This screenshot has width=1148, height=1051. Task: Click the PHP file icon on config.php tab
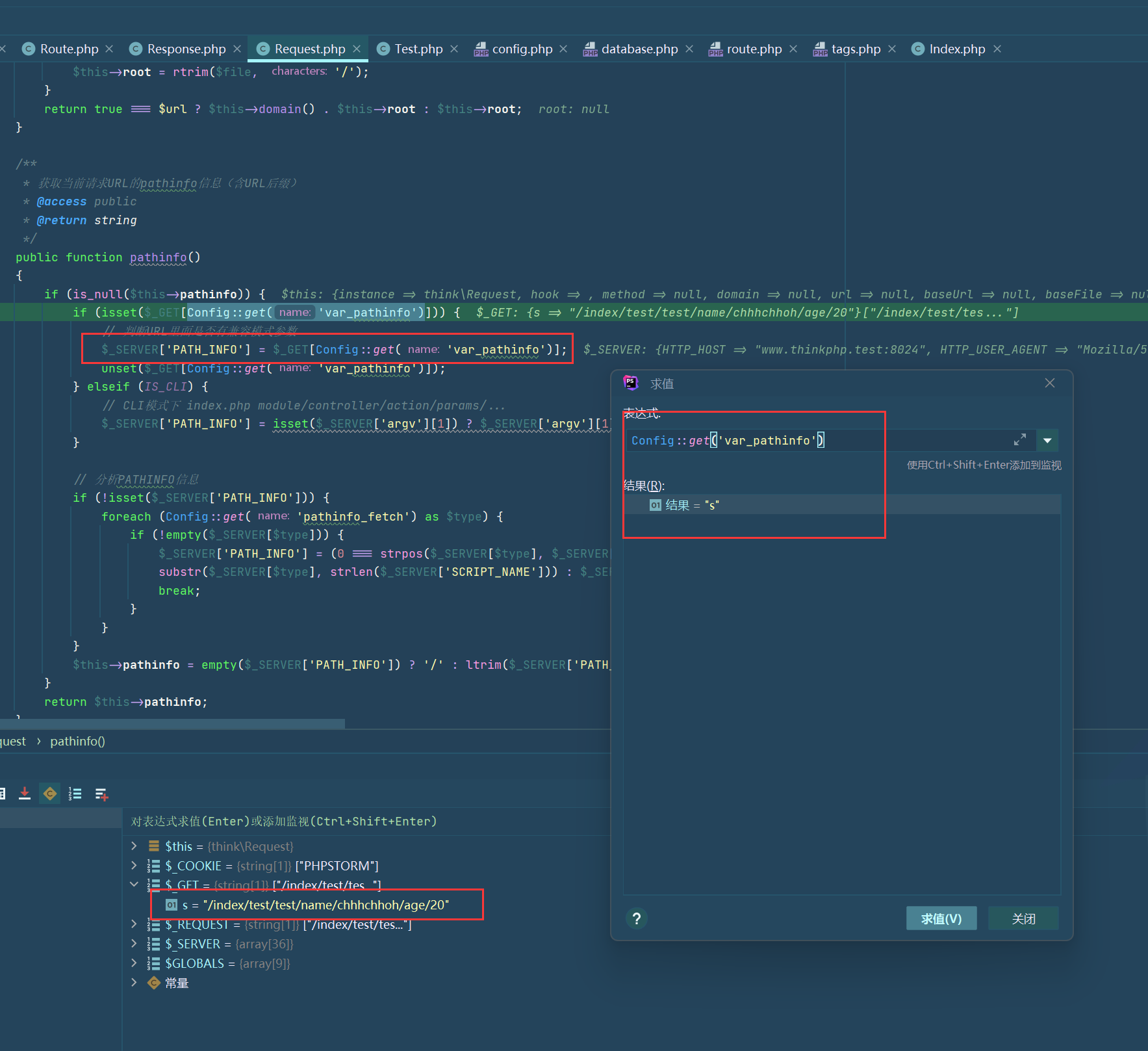click(x=481, y=49)
